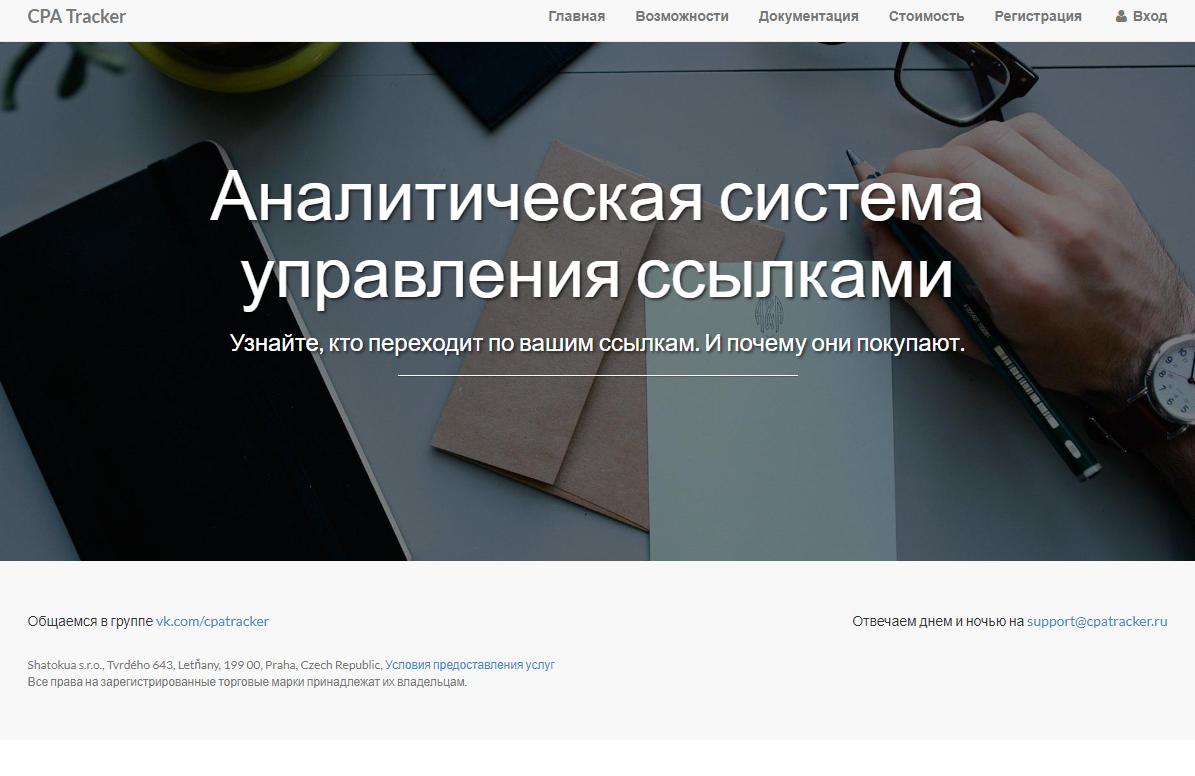Open Условия предоставления услуг terms link
Image resolution: width=1195 pixels, height=776 pixels.
(469, 665)
